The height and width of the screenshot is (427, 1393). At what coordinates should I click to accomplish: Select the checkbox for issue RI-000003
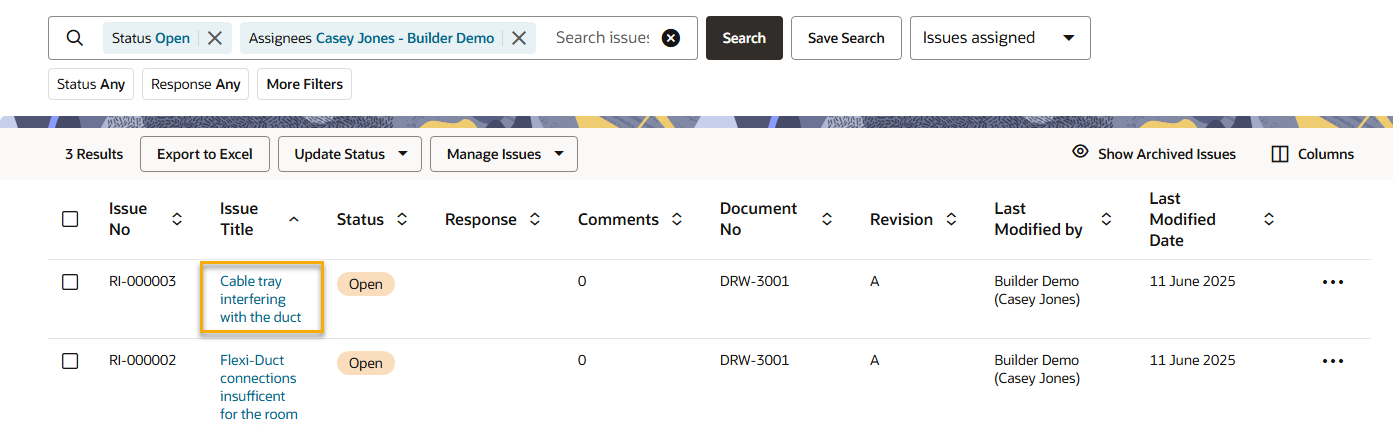tap(70, 282)
